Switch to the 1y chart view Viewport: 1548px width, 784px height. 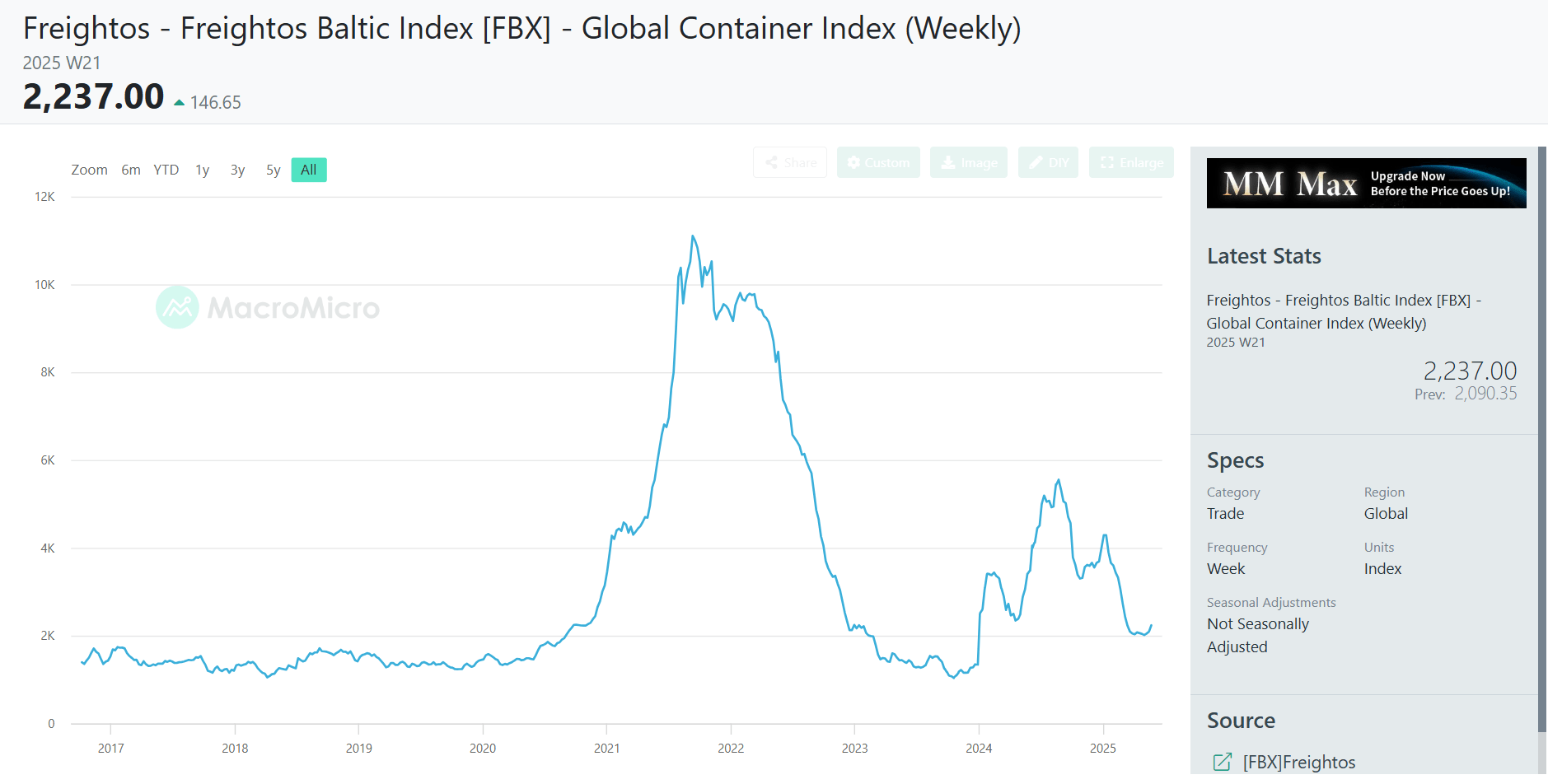202,170
